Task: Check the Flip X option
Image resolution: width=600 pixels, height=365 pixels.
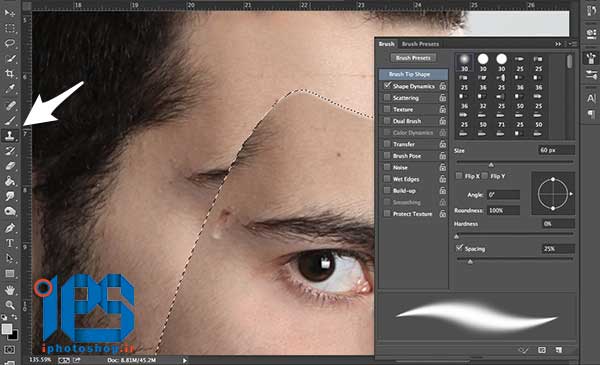Action: tap(459, 176)
